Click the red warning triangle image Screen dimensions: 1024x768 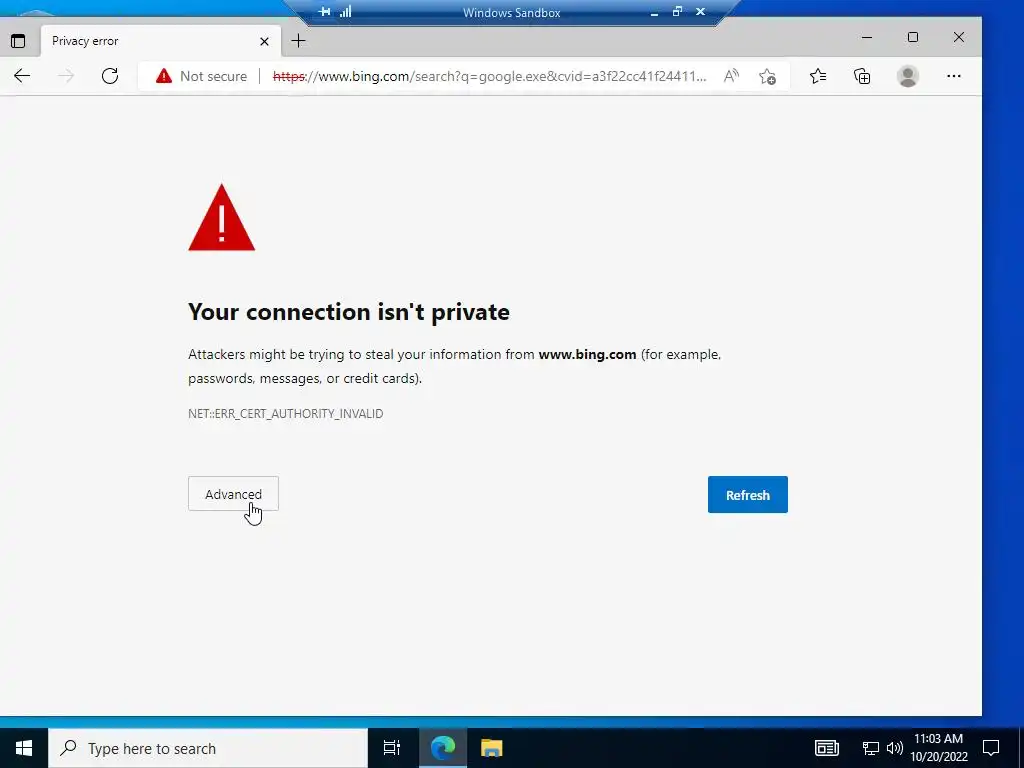(221, 217)
